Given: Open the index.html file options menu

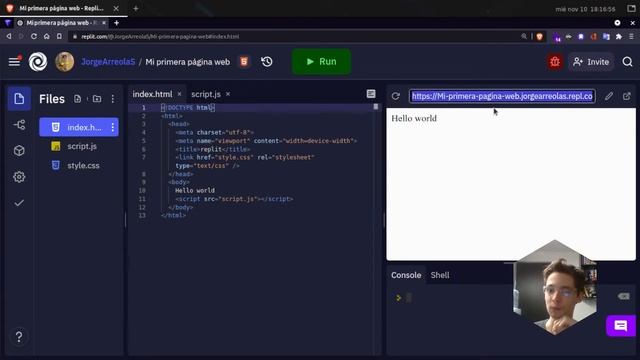Looking at the screenshot, I should [113, 127].
